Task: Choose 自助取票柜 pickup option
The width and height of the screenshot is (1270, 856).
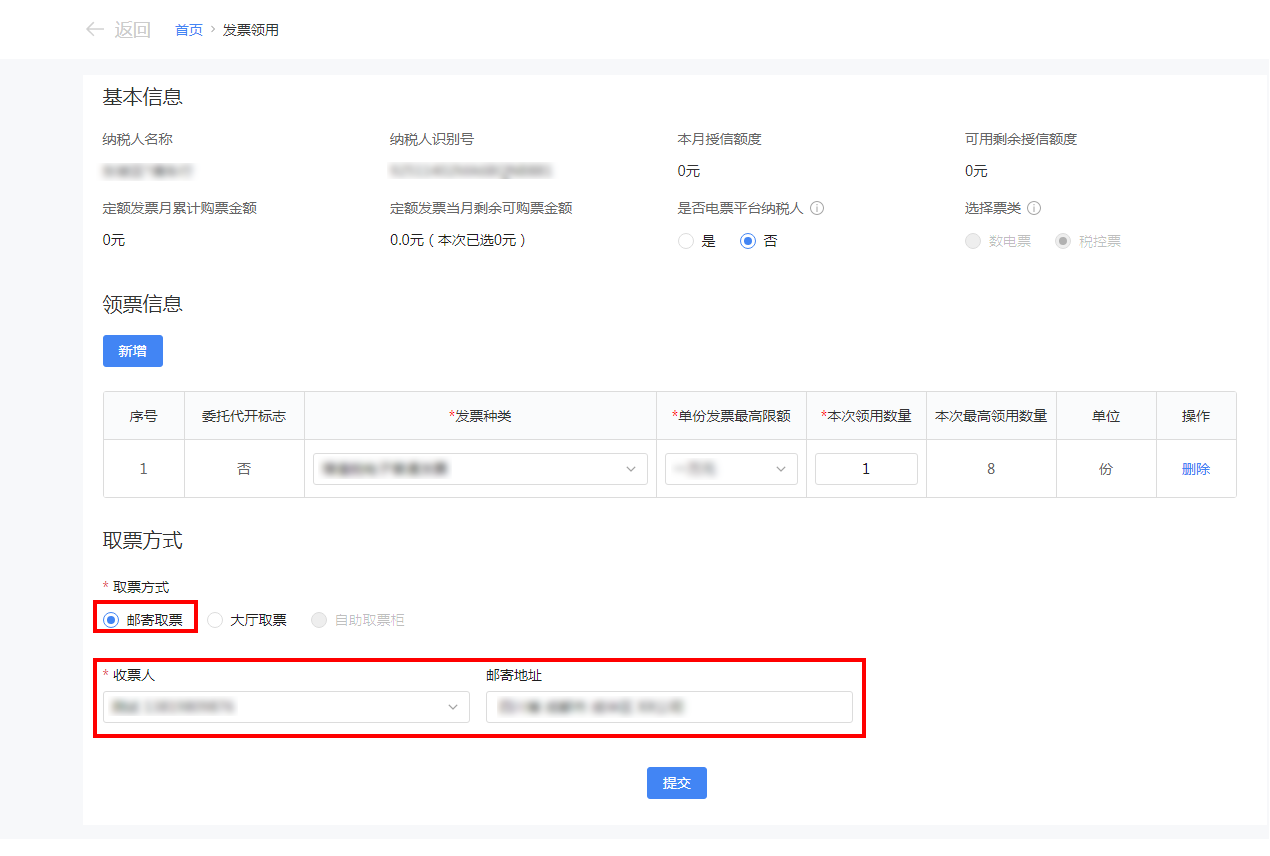Action: (319, 620)
